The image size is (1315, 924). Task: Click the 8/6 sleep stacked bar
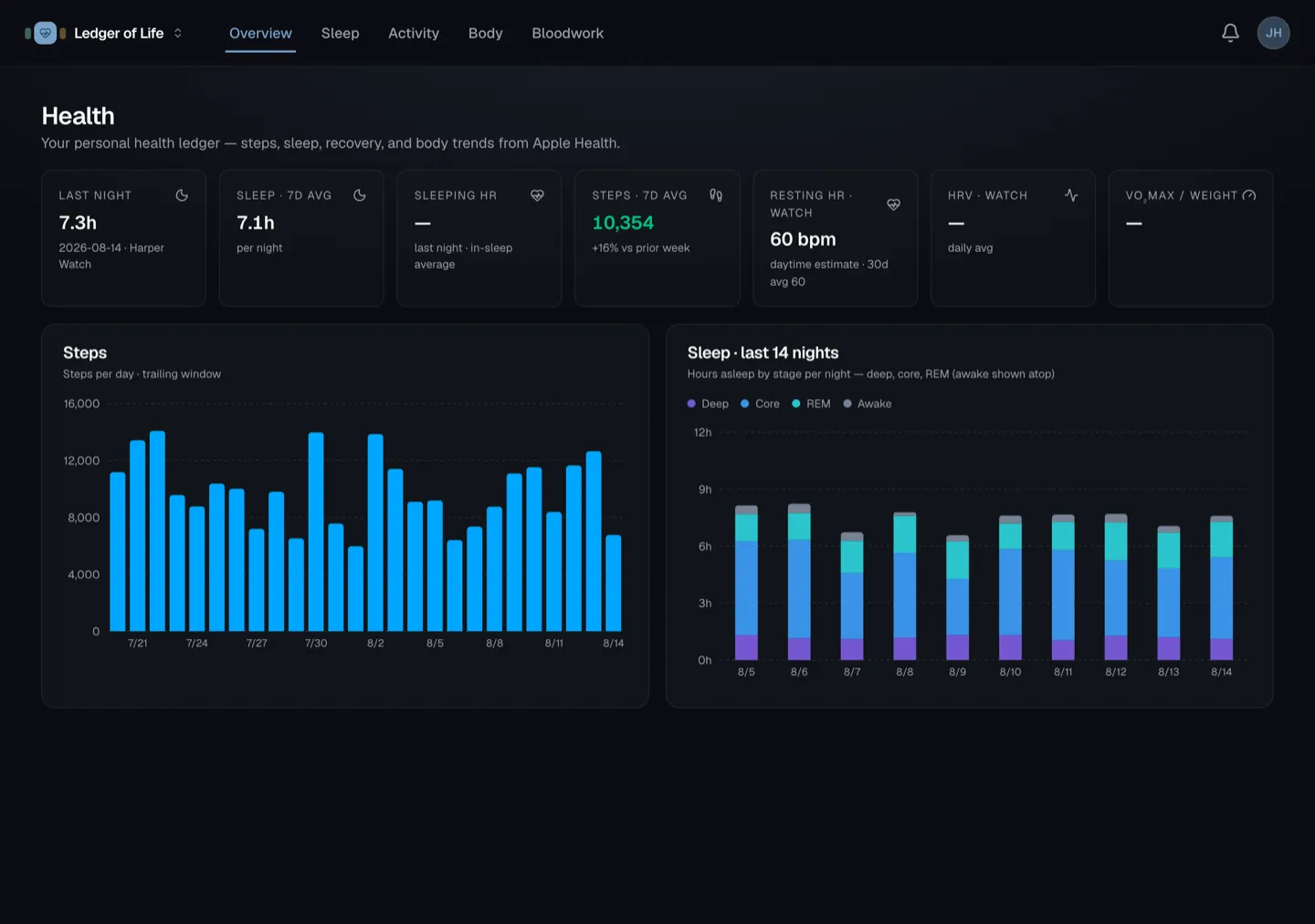799,582
